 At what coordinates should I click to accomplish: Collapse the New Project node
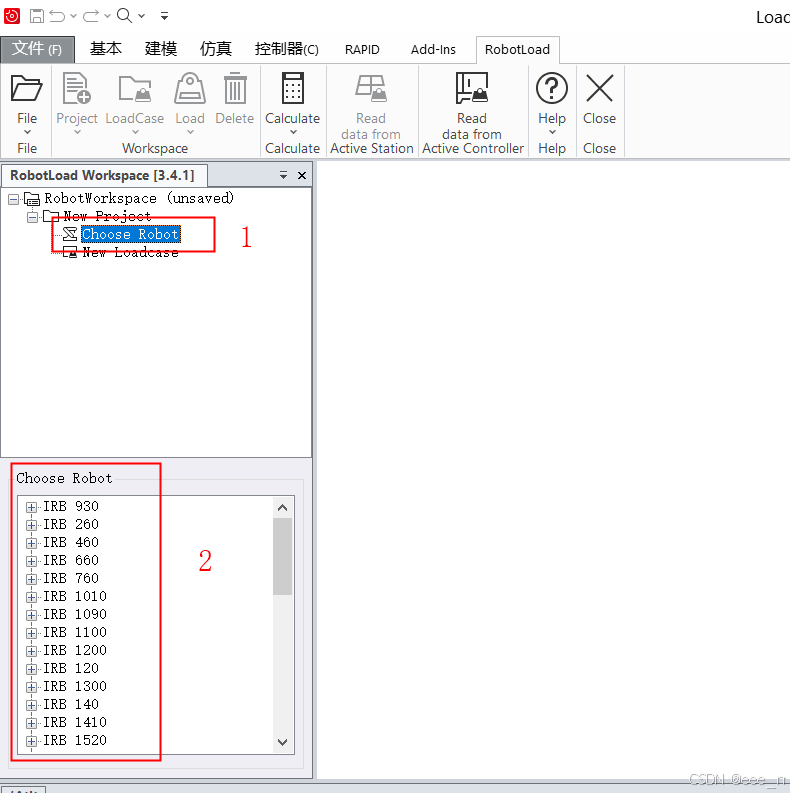click(x=32, y=217)
